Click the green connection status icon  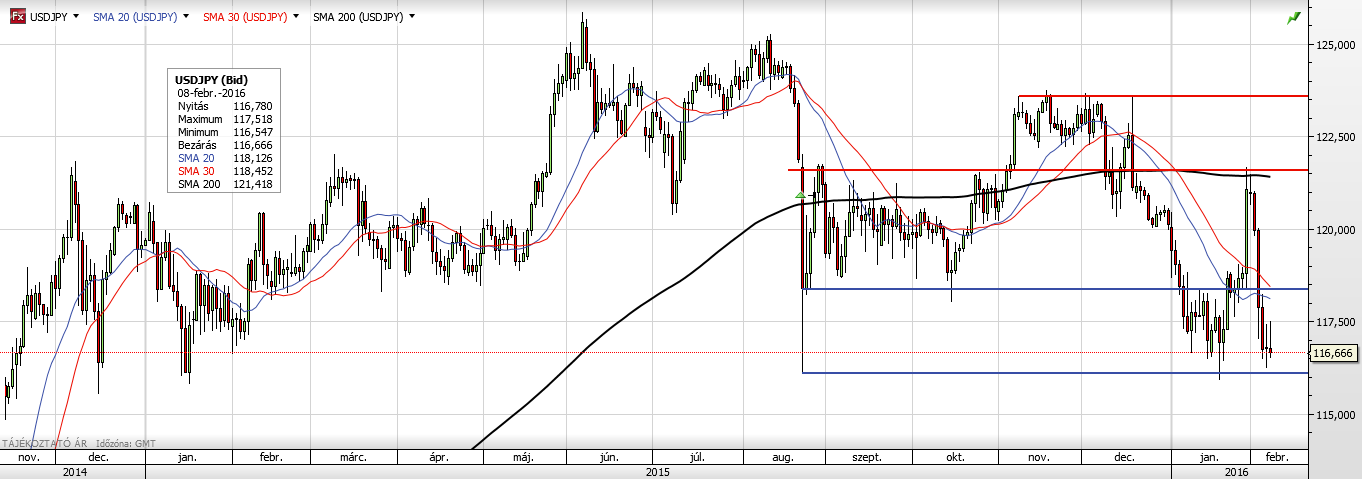1294,17
